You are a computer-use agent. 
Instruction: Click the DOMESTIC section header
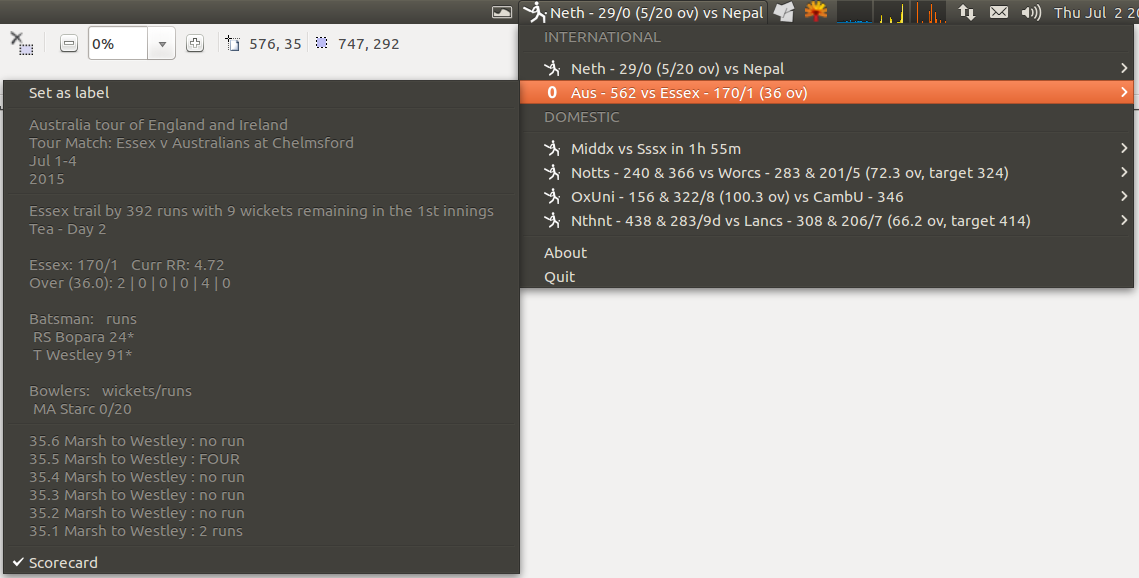point(582,117)
